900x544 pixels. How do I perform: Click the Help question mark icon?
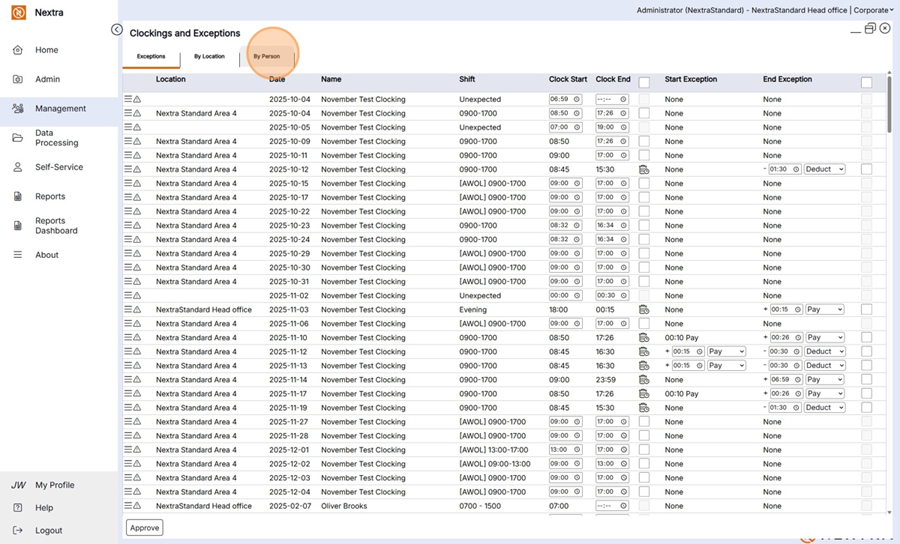click(17, 508)
